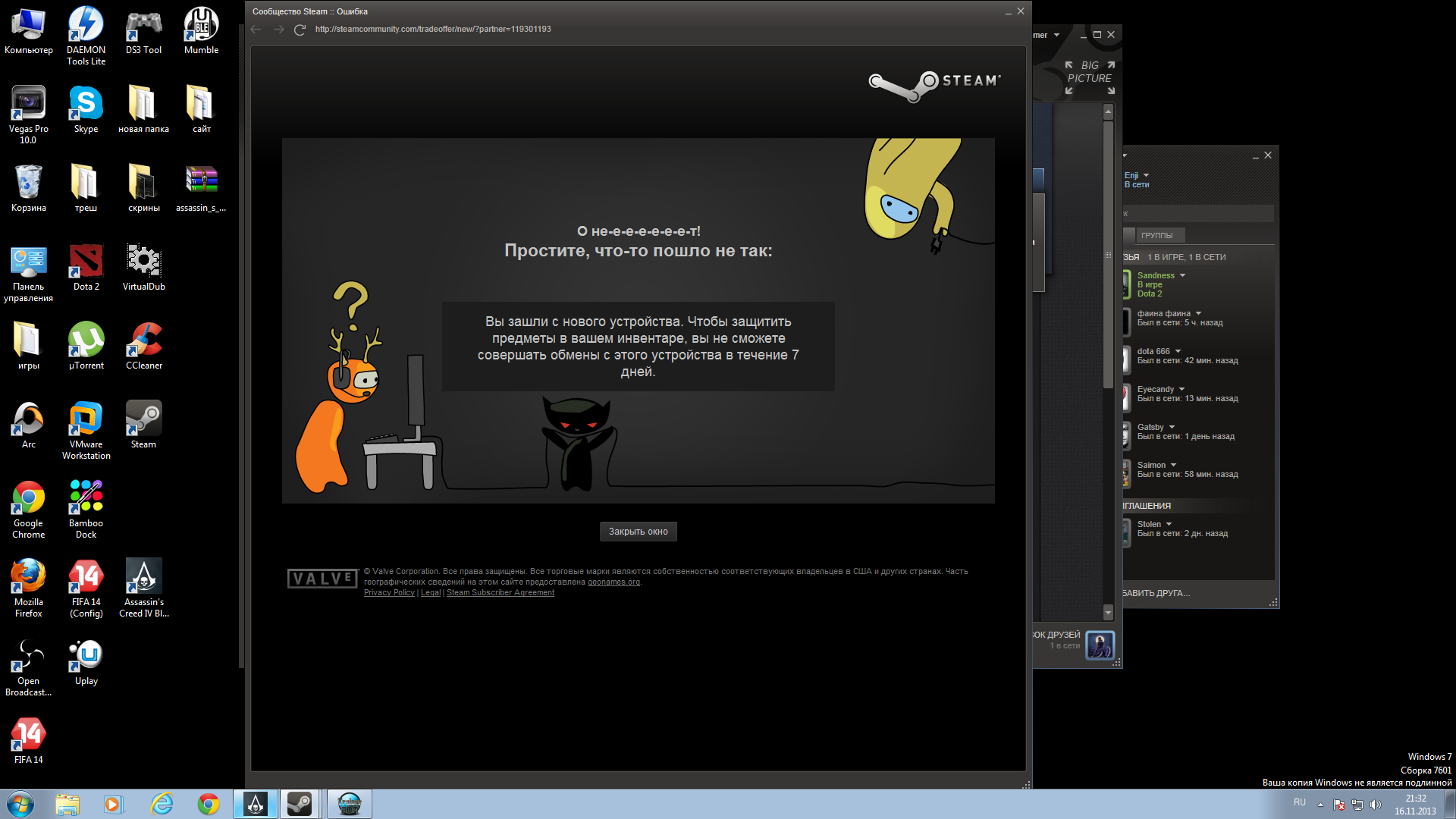Open Sandness friend dropdown arrow
The width and height of the screenshot is (1456, 819).
[1182, 275]
